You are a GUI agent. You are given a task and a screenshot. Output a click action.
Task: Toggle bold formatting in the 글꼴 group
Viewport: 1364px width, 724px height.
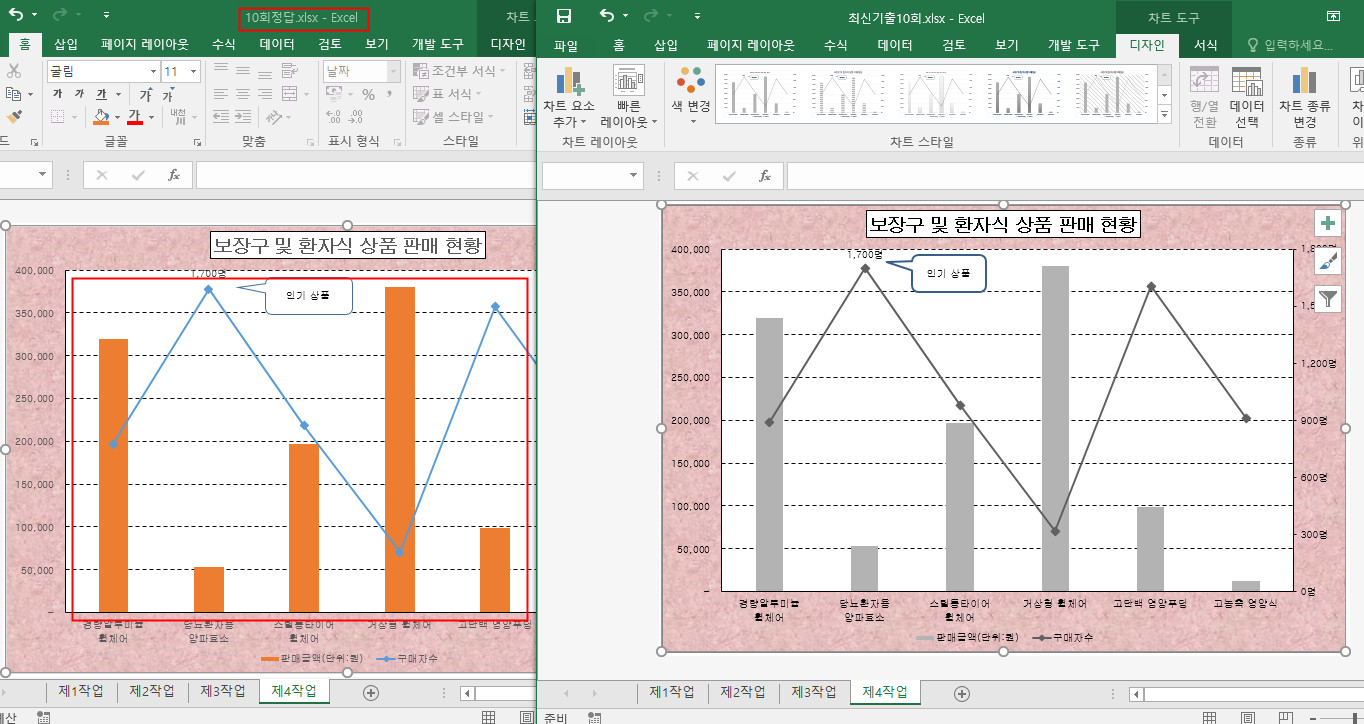(x=57, y=94)
